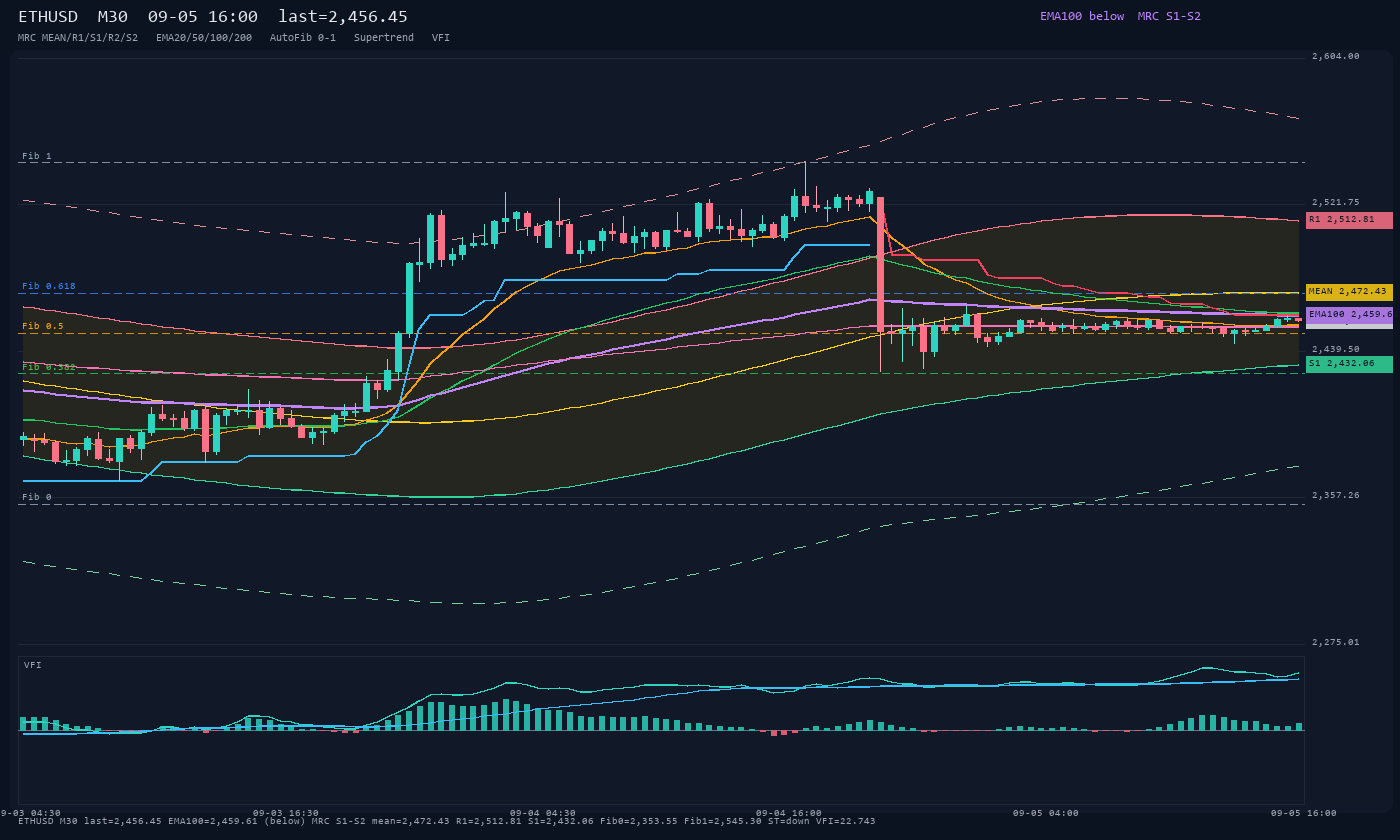This screenshot has width=1400, height=840.
Task: Click the 'Fib 1' level label
Action: 37,157
